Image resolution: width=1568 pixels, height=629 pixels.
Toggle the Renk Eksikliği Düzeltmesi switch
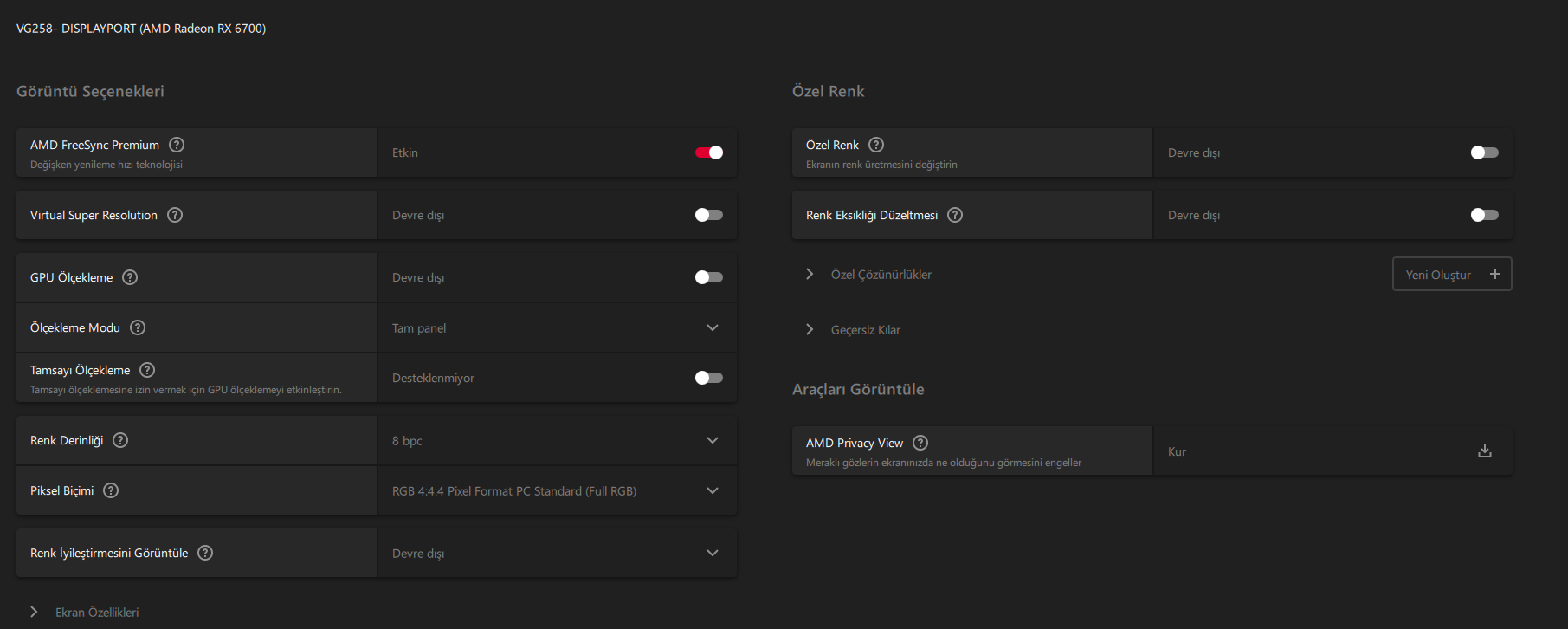click(x=1484, y=215)
